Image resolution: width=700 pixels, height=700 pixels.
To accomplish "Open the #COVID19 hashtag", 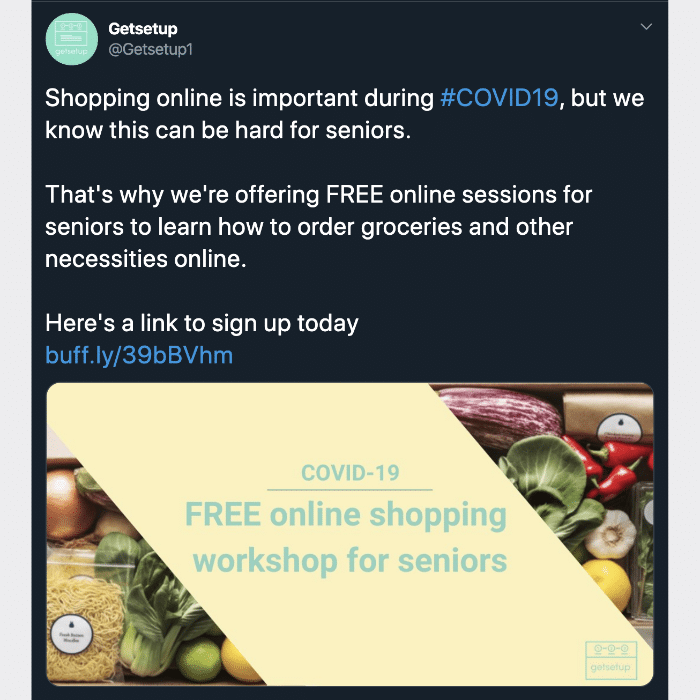I will click(499, 98).
